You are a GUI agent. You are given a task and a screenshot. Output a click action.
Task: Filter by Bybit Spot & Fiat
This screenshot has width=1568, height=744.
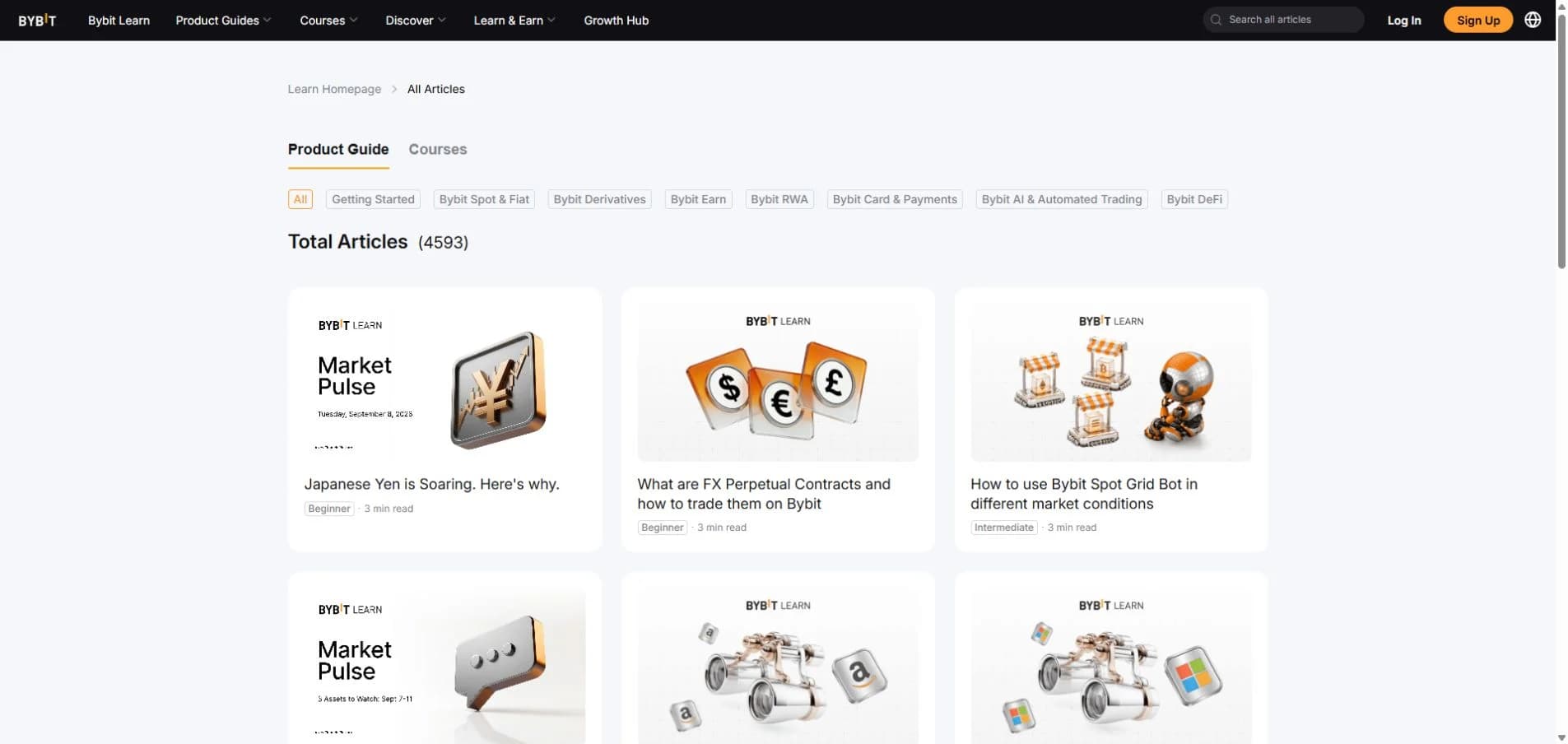pyautogui.click(x=484, y=199)
